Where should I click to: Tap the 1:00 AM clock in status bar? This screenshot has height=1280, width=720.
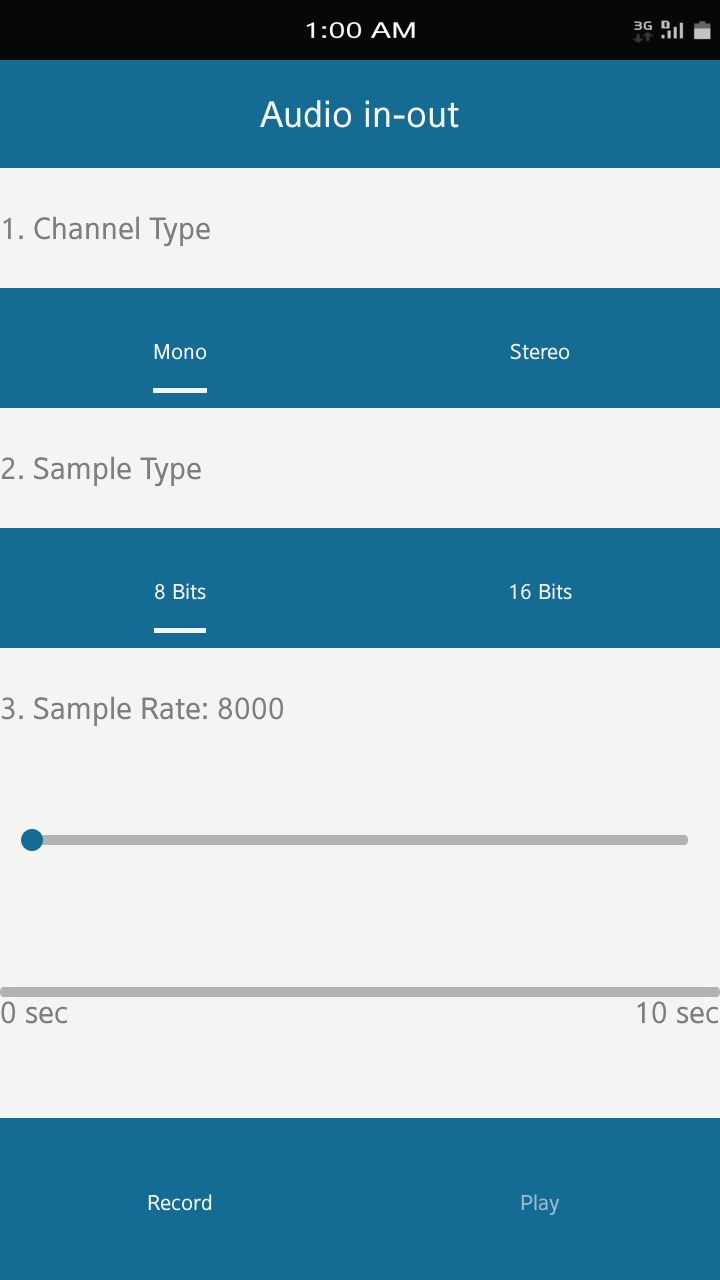(x=360, y=31)
